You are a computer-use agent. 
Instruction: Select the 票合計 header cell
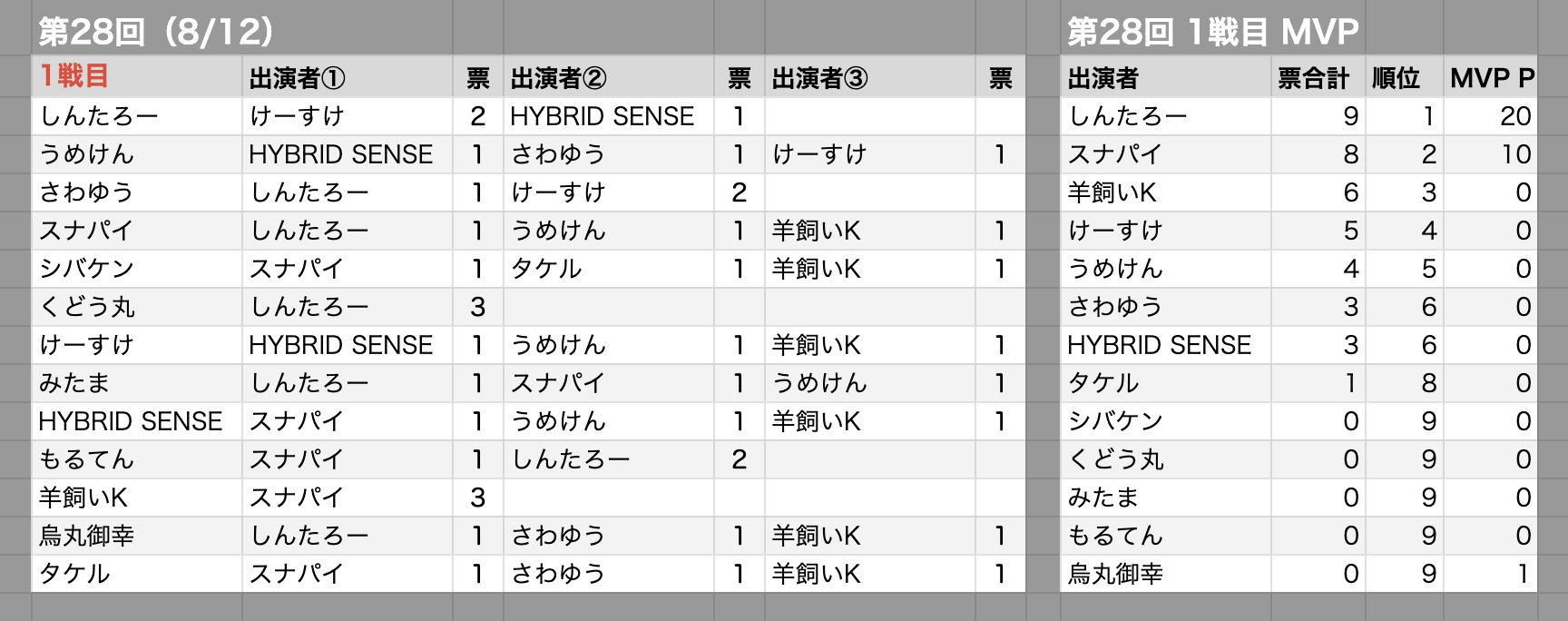[1318, 77]
